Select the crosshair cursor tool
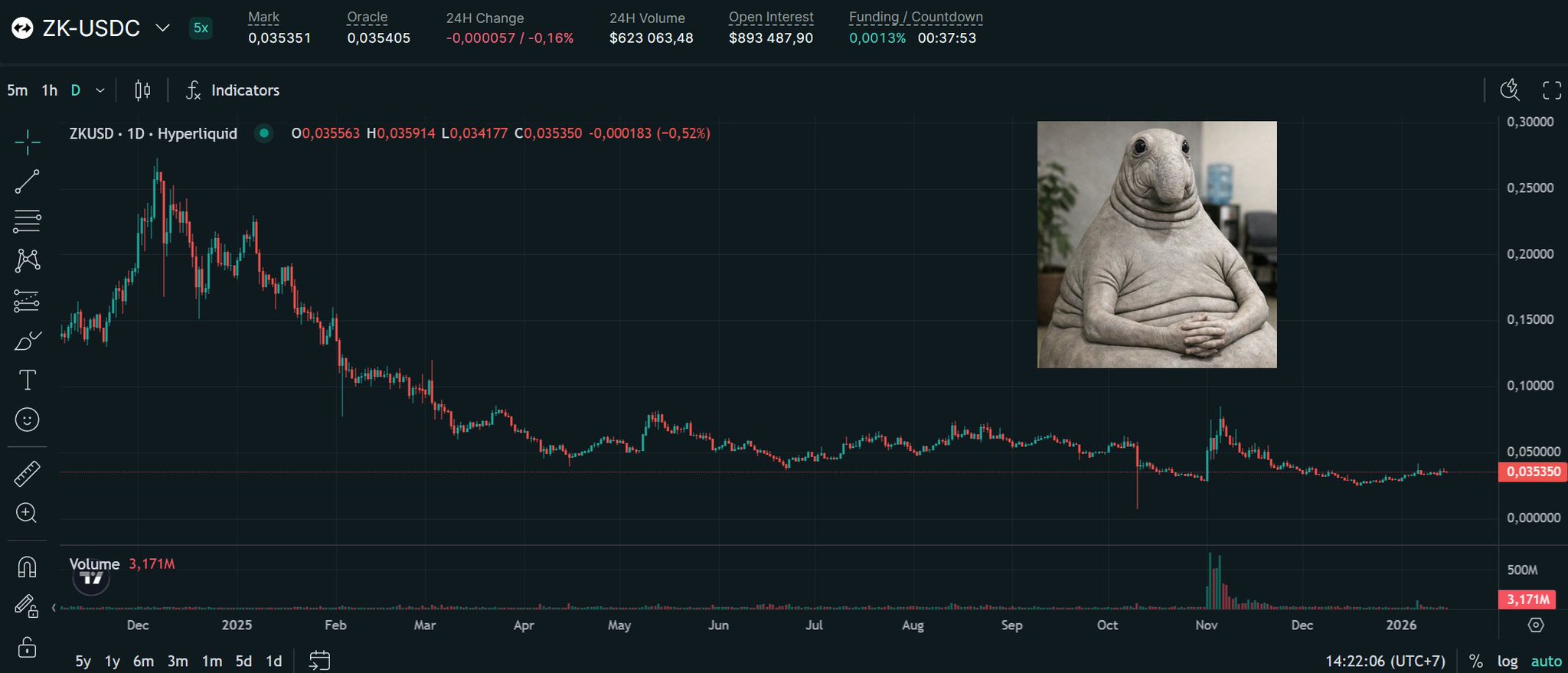 click(x=28, y=142)
